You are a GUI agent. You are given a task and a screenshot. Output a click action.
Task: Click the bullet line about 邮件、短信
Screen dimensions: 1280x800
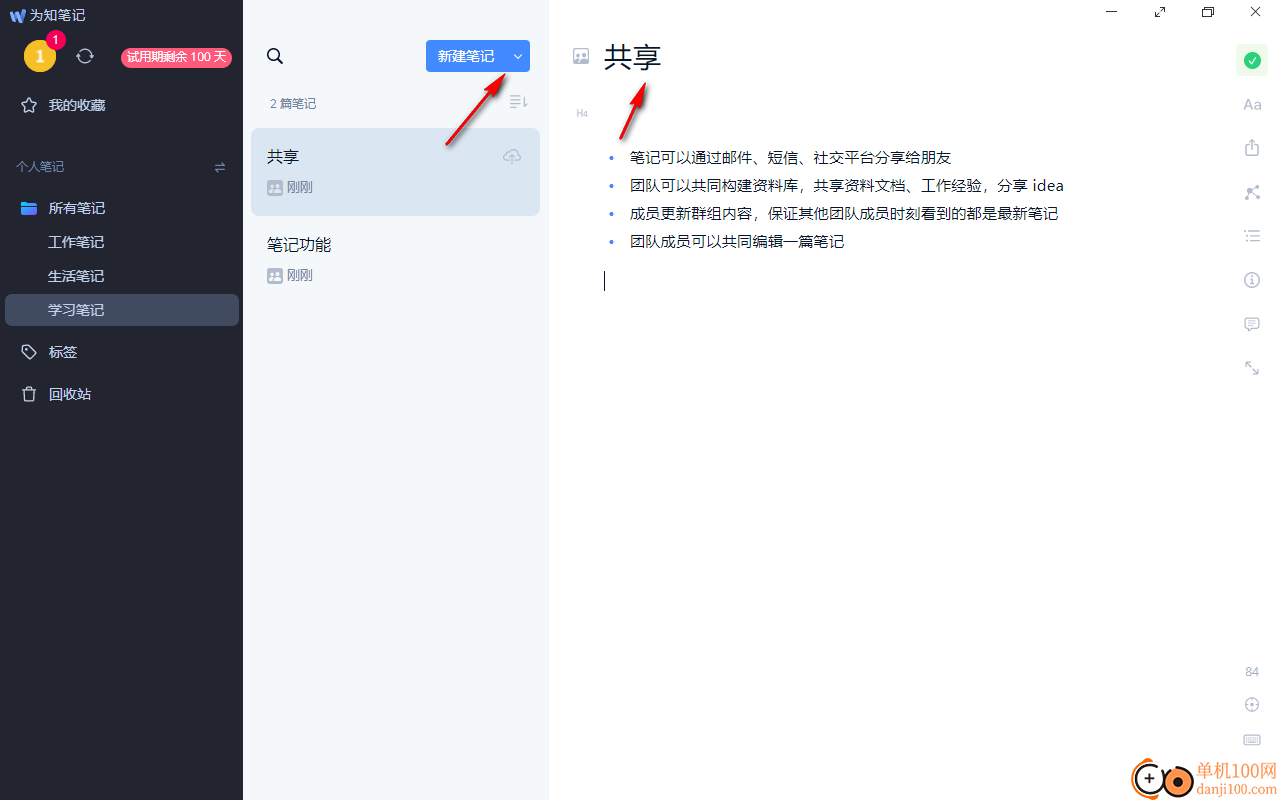pyautogui.click(x=790, y=157)
